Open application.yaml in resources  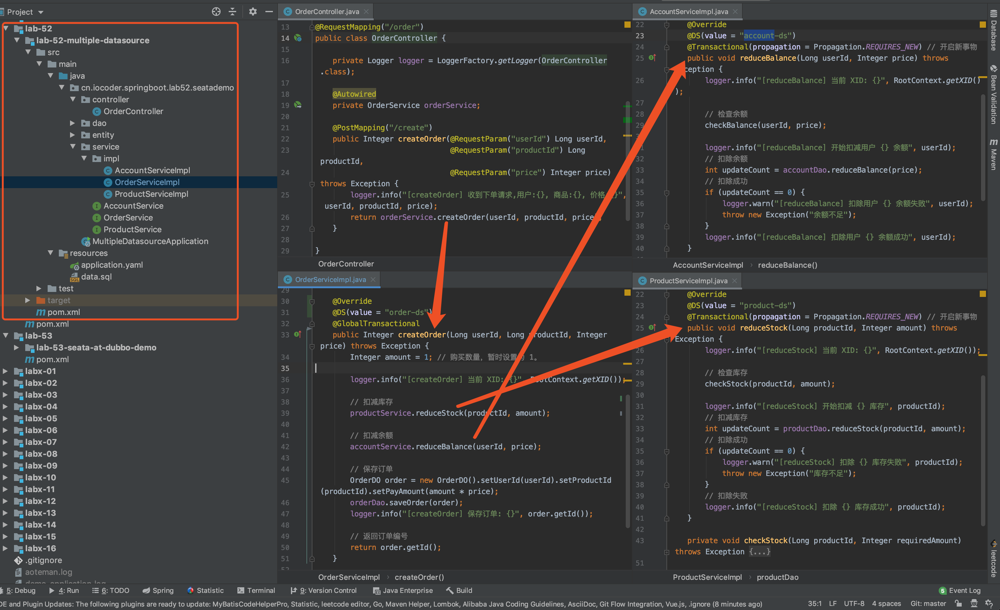111,265
